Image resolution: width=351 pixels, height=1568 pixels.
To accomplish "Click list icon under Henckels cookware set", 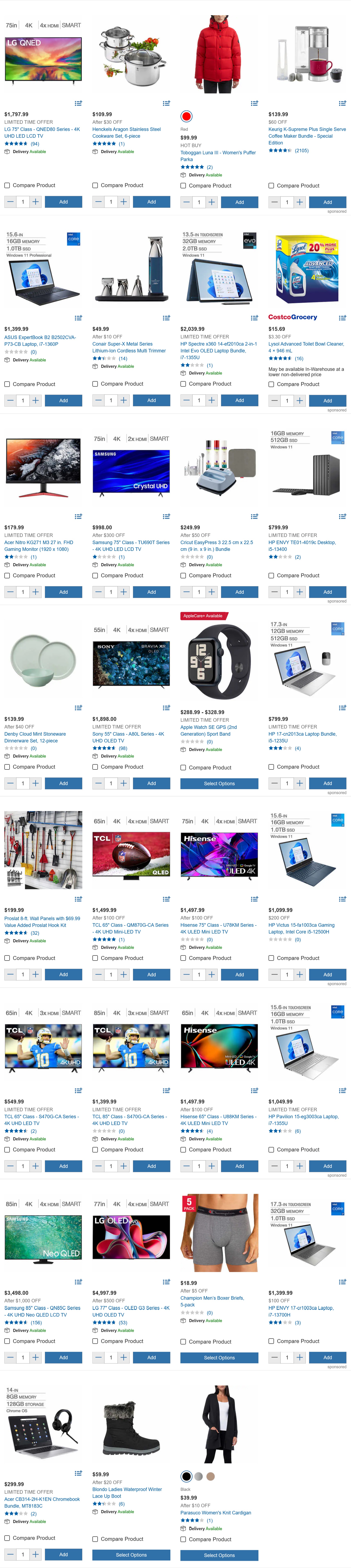I will click(166, 104).
